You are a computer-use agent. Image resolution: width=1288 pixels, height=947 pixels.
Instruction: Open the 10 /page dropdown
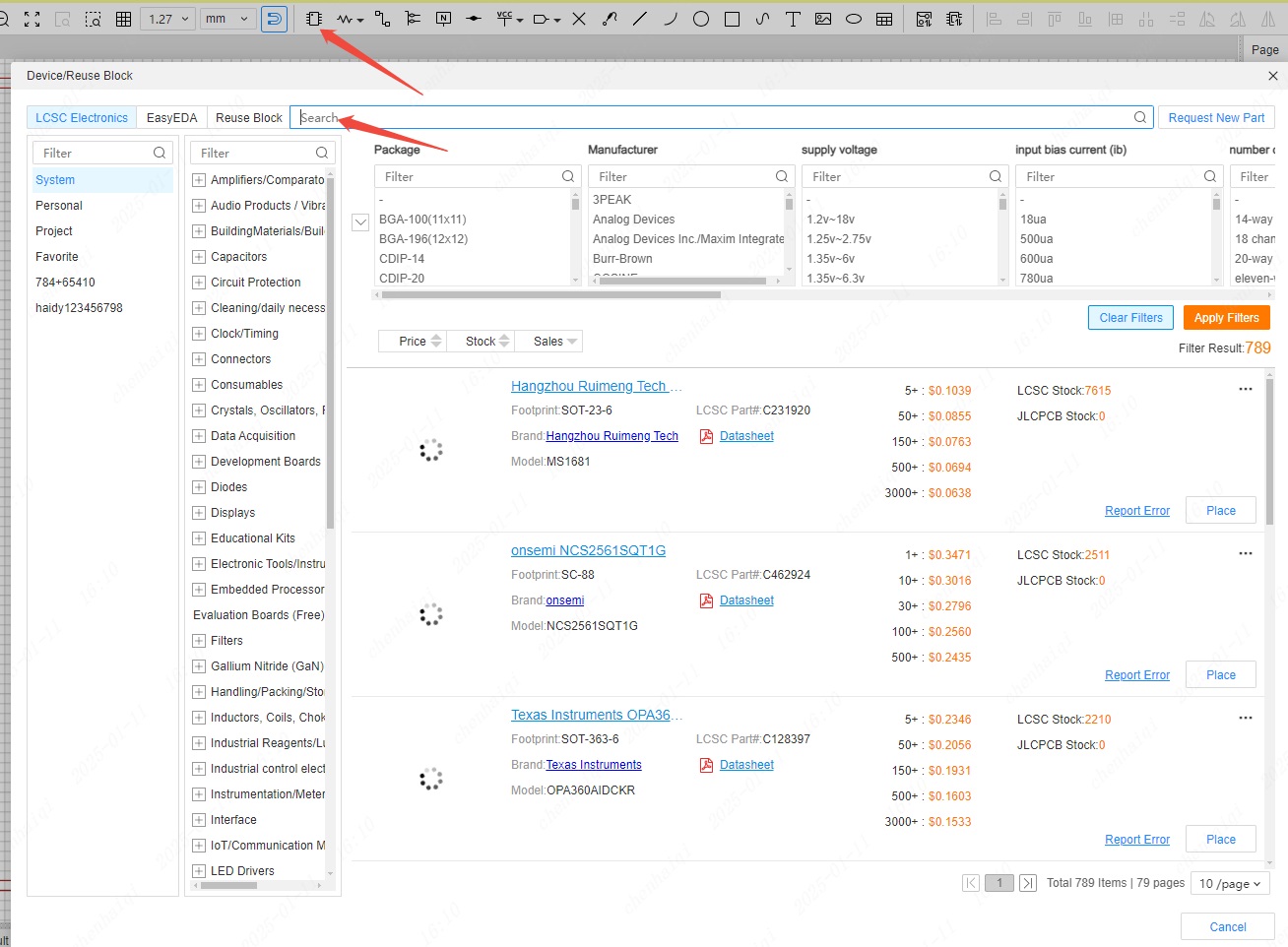point(1230,883)
